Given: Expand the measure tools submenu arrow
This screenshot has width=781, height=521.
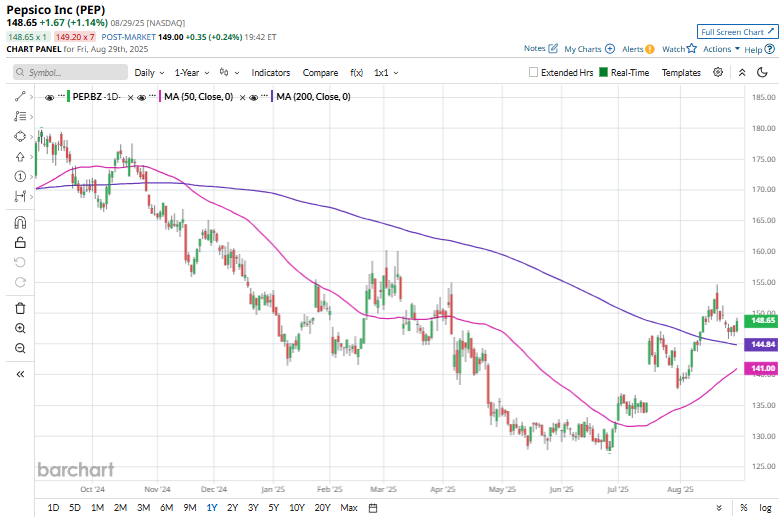Looking at the screenshot, I should [x=31, y=196].
